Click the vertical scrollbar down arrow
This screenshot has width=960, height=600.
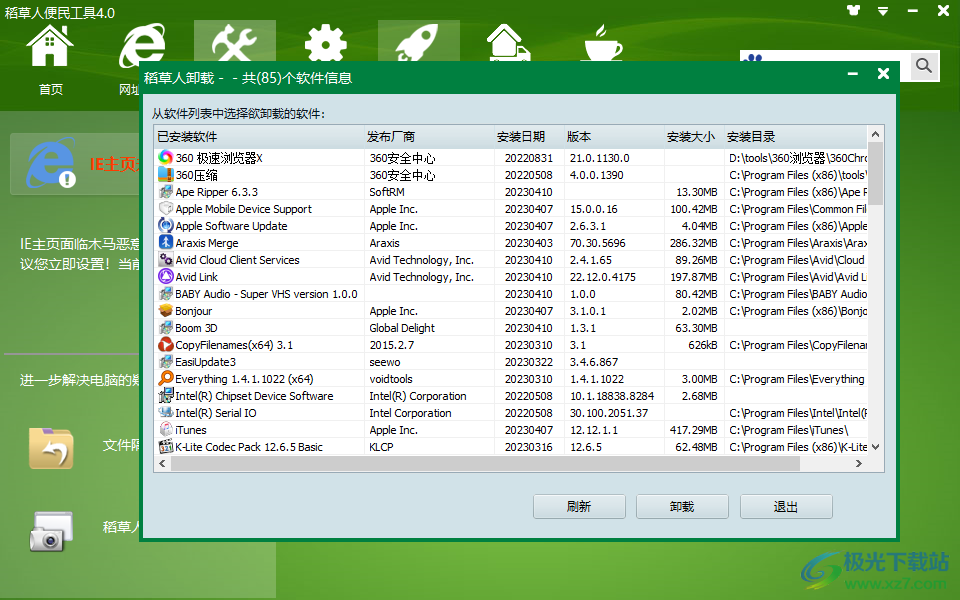click(876, 447)
